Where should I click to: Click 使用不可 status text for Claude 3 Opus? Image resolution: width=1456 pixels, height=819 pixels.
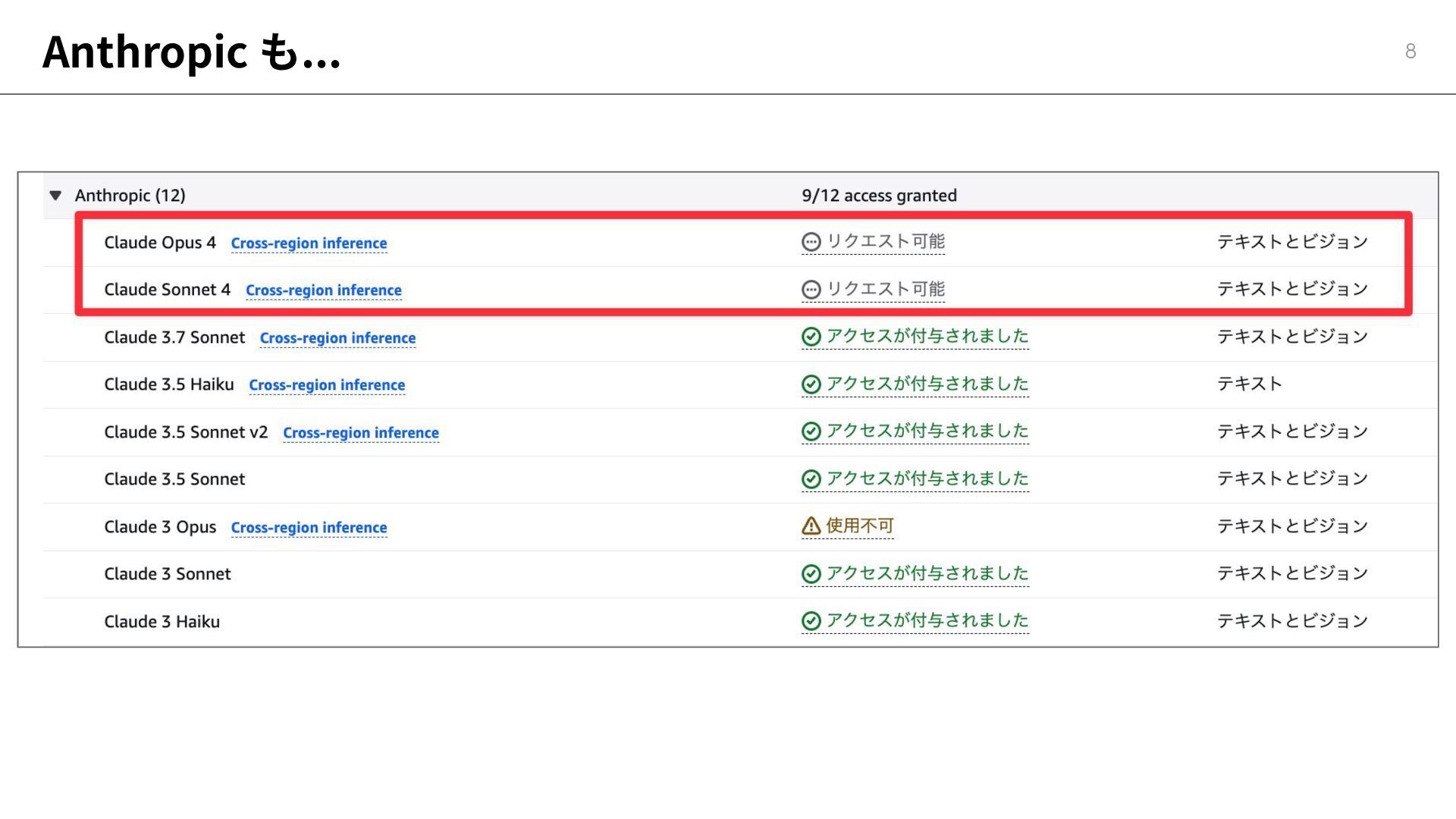point(859,526)
